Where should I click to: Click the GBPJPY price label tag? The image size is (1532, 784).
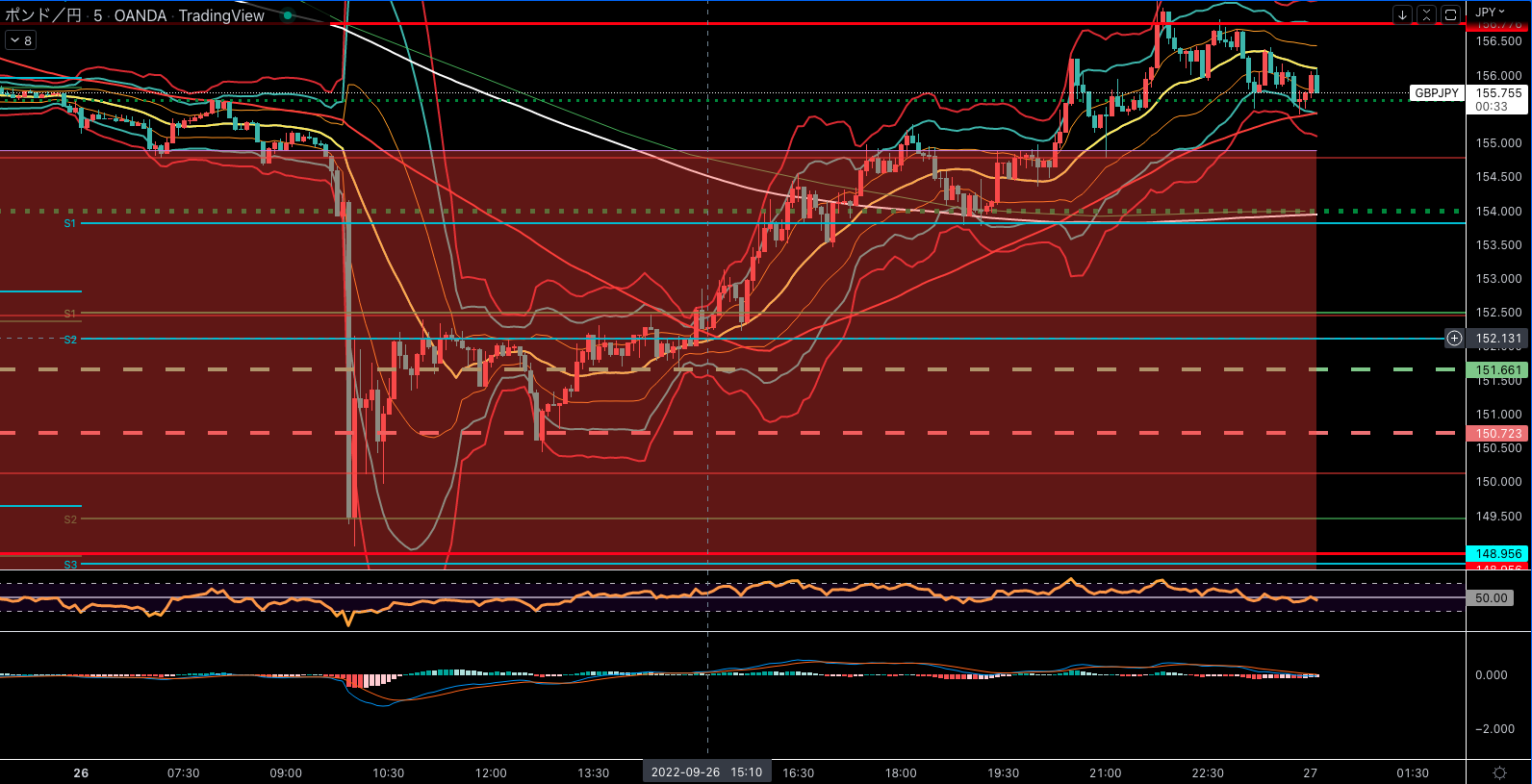tap(1437, 93)
